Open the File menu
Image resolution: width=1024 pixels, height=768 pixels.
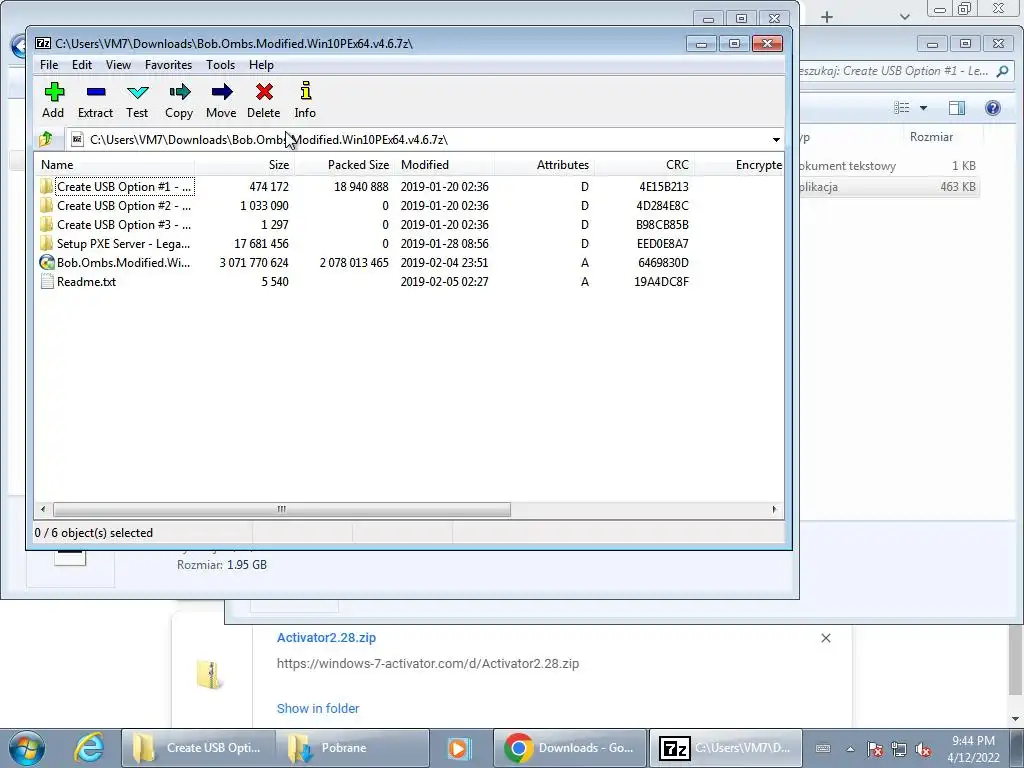click(x=49, y=65)
